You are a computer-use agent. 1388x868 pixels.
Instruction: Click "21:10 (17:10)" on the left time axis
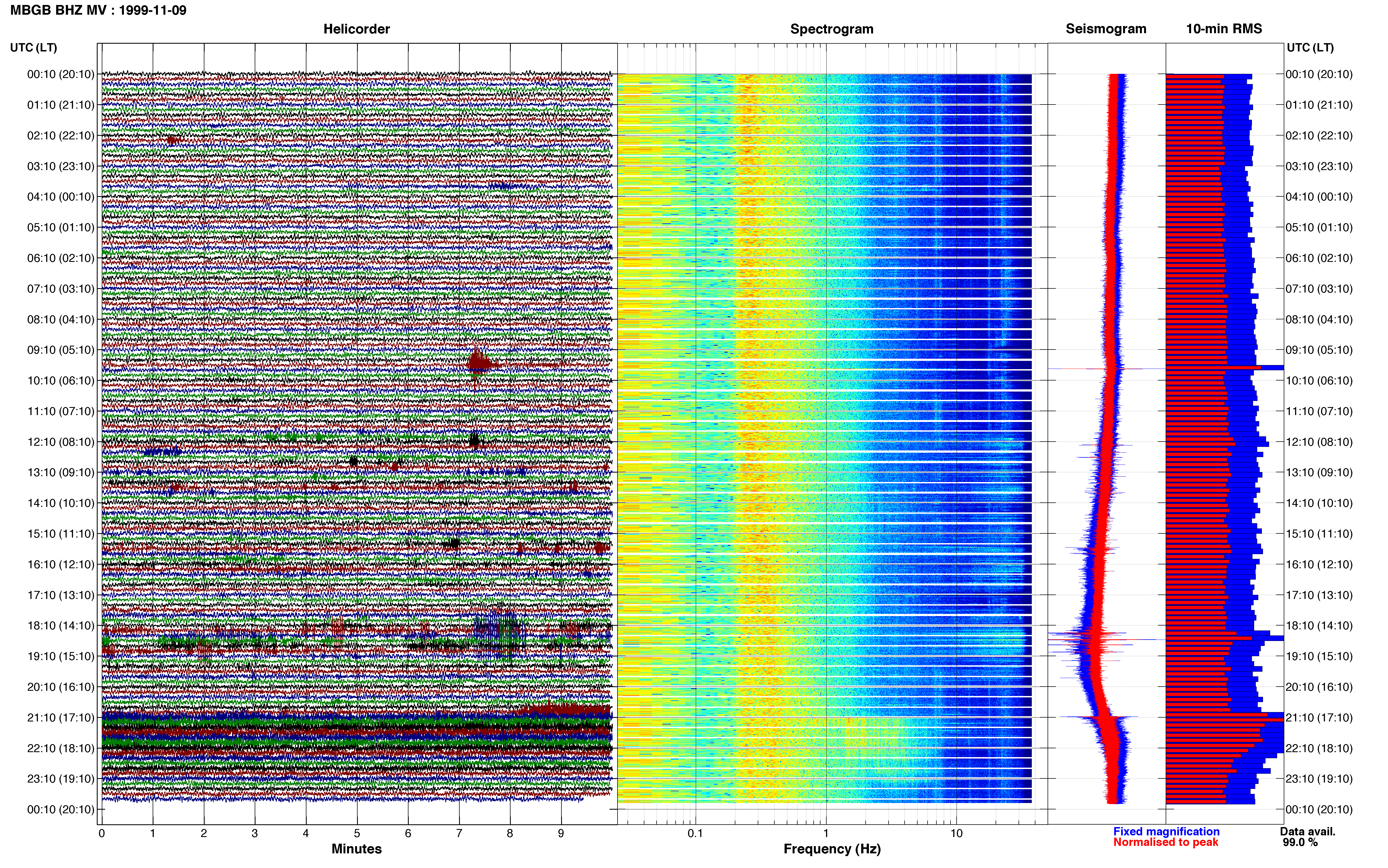click(x=61, y=718)
